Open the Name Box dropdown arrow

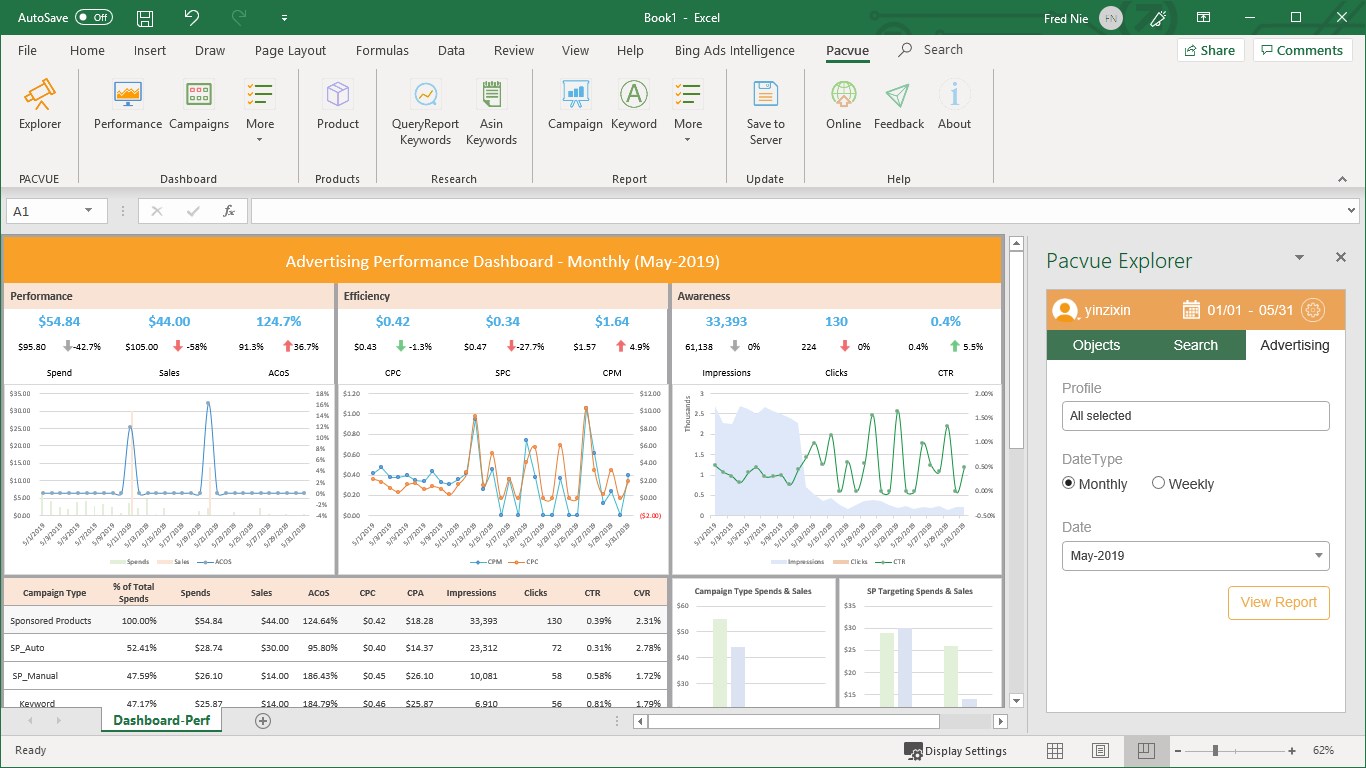click(x=89, y=211)
